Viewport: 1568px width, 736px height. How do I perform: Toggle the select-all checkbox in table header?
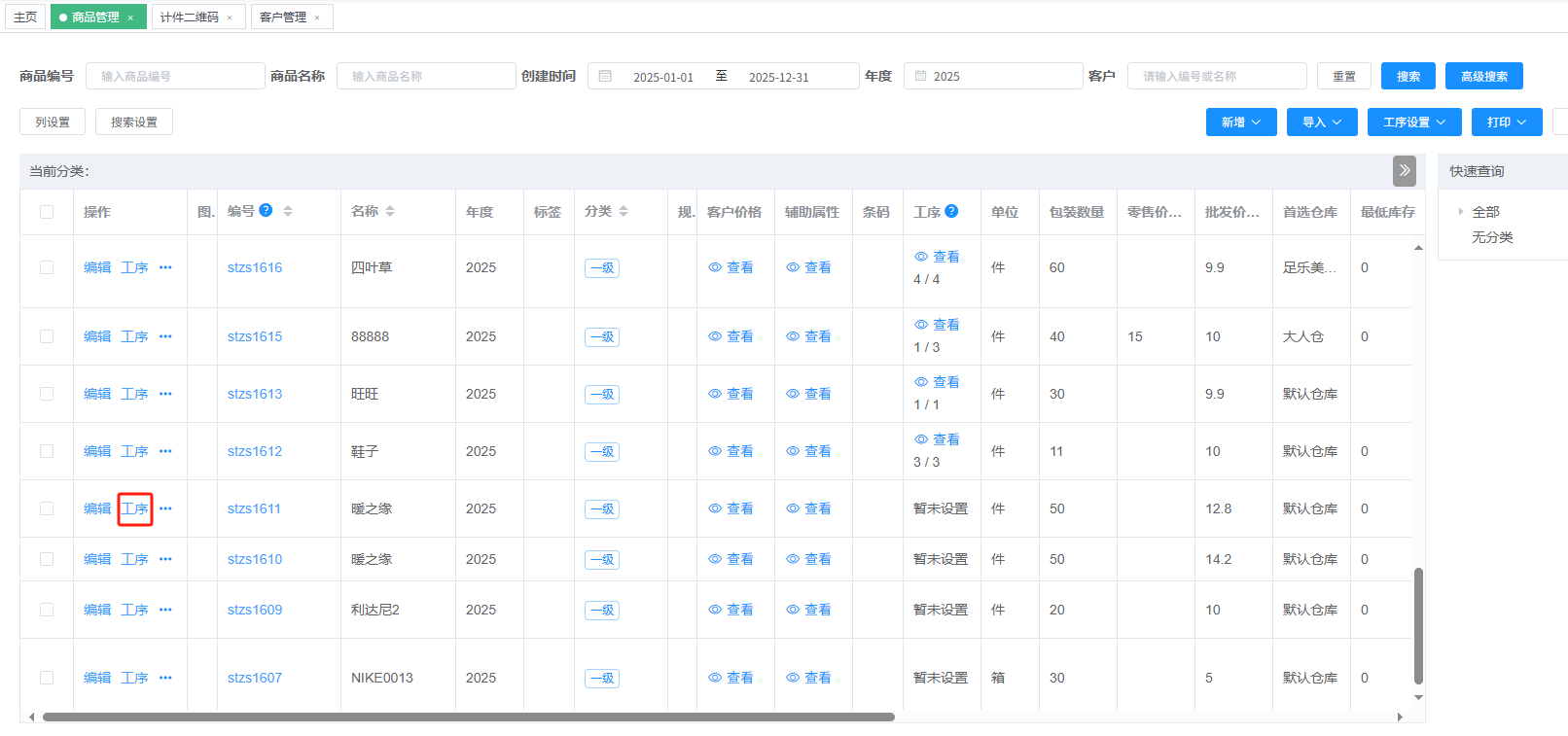click(47, 212)
